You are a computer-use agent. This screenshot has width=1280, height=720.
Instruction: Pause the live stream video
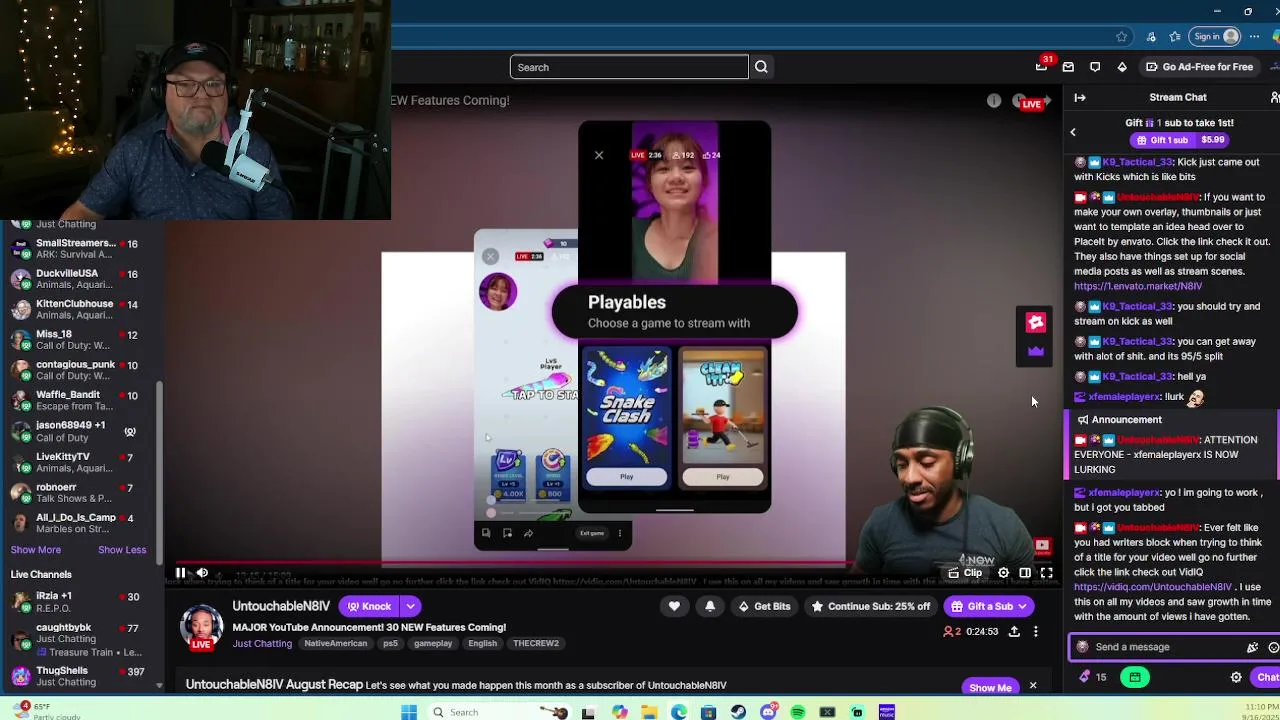pyautogui.click(x=180, y=573)
